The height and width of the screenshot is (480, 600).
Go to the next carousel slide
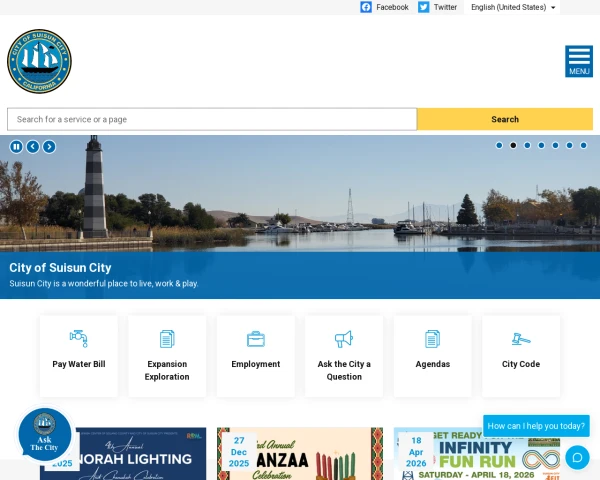(x=49, y=146)
